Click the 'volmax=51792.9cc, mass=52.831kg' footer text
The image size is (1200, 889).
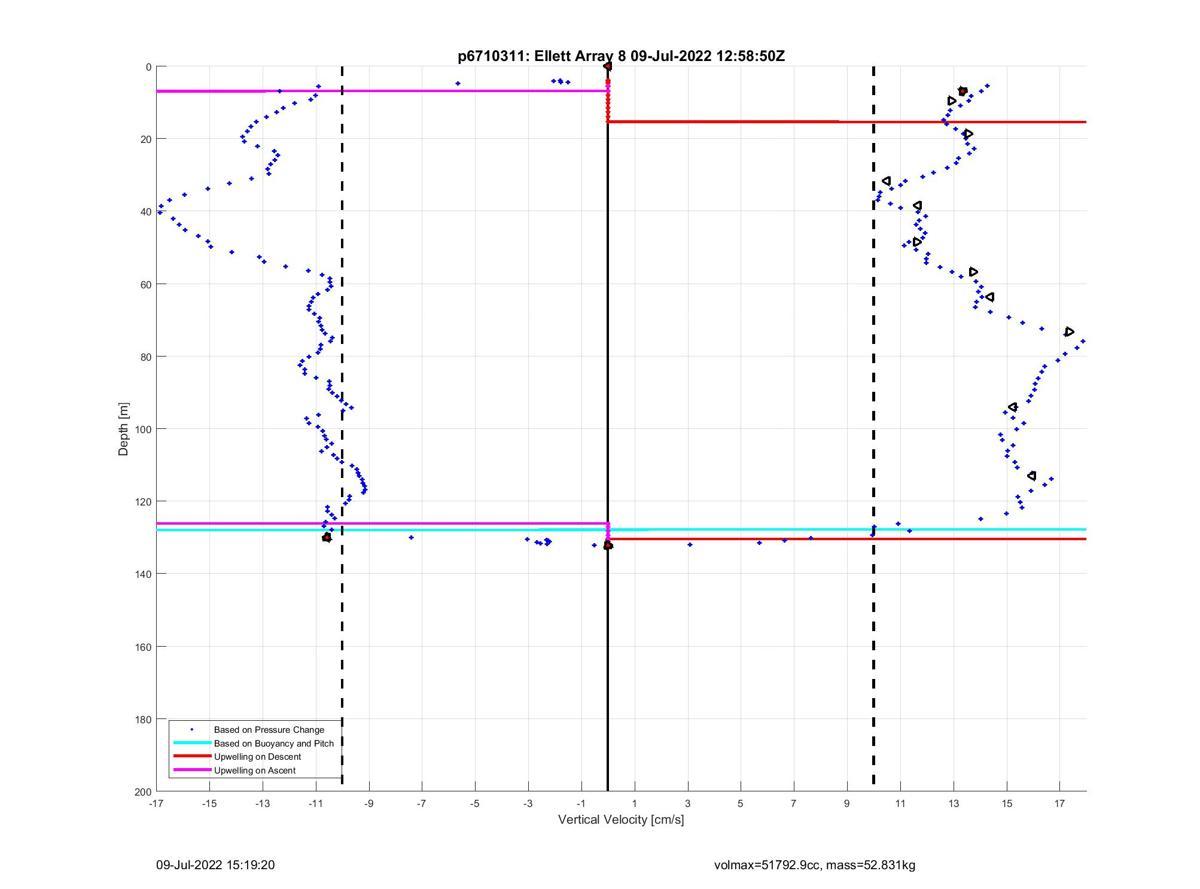point(815,865)
